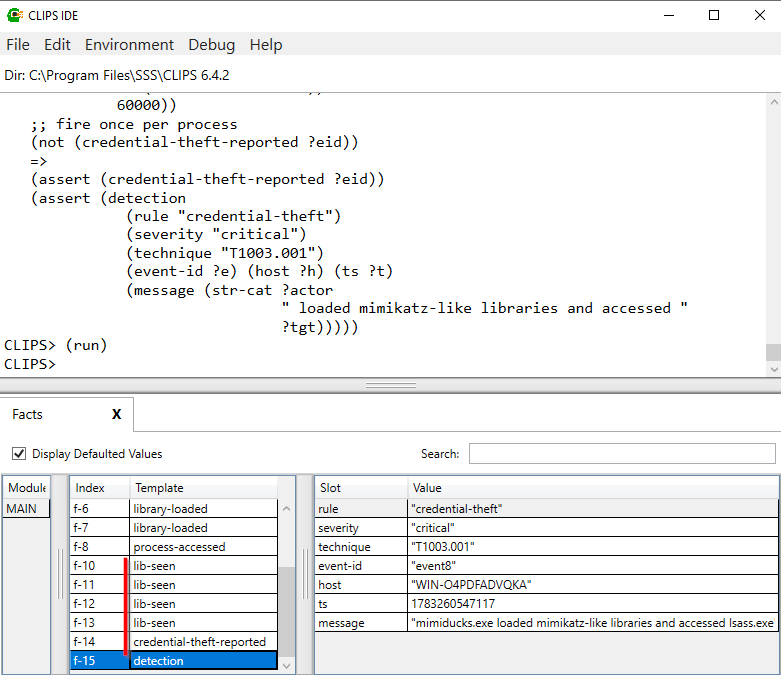
Task: Select fact f-8 process-accessed row
Action: pos(174,546)
